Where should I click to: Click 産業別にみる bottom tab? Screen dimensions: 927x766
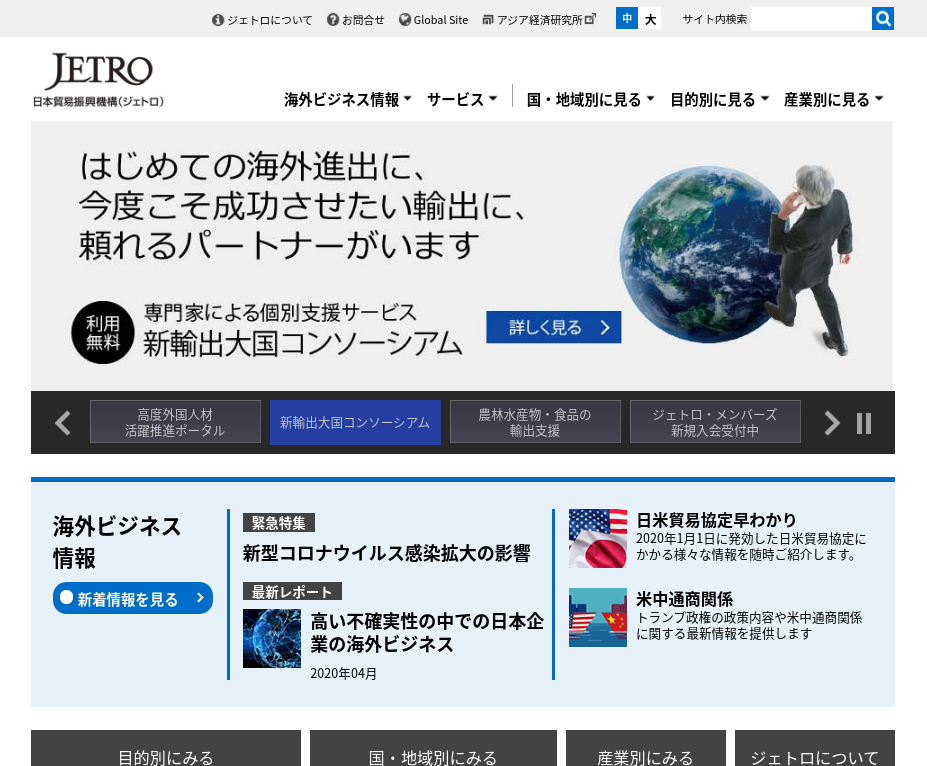click(646, 748)
